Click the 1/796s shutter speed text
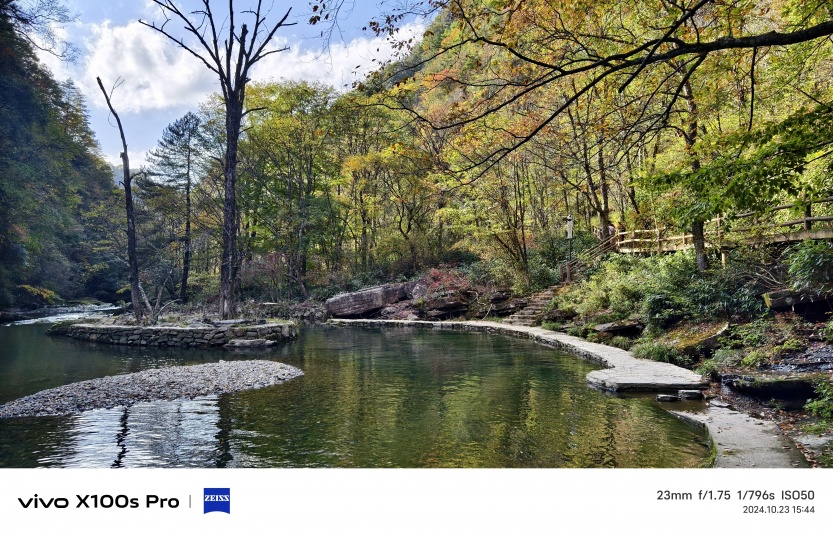The width and height of the screenshot is (833, 535). click(755, 495)
